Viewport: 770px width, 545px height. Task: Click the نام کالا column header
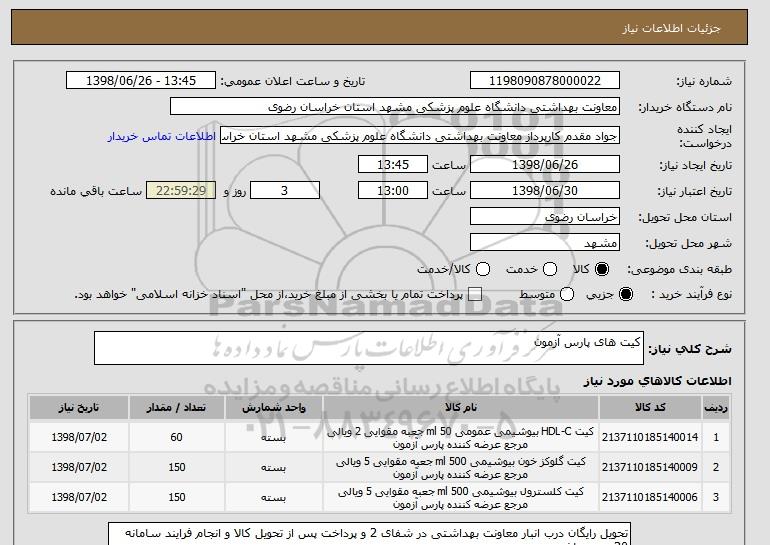pyautogui.click(x=461, y=408)
